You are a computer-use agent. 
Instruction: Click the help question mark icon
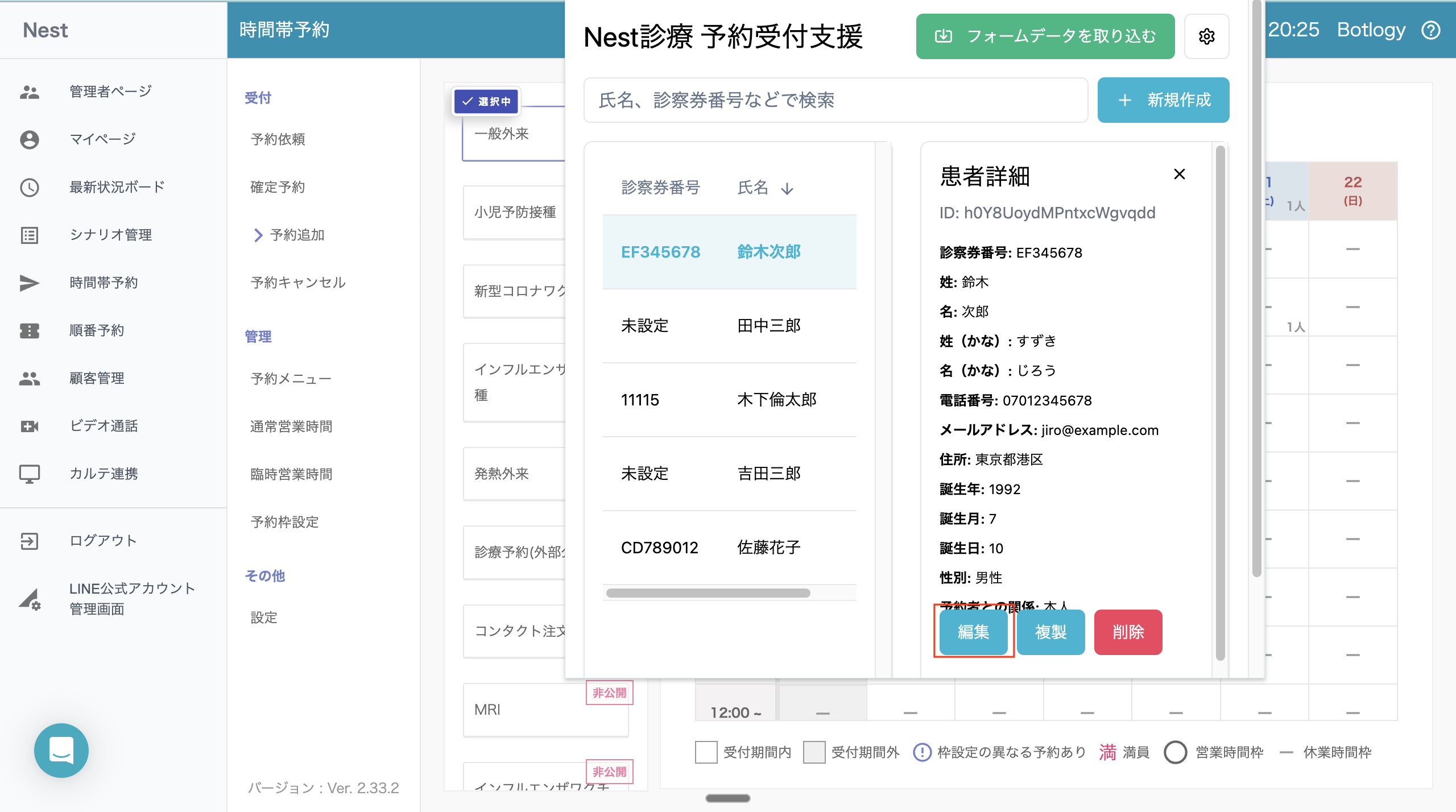click(1431, 30)
